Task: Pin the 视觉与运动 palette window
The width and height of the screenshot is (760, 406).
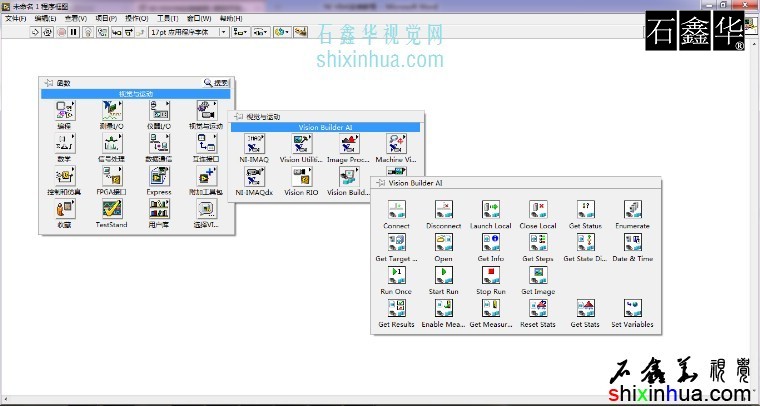Action: 238,116
